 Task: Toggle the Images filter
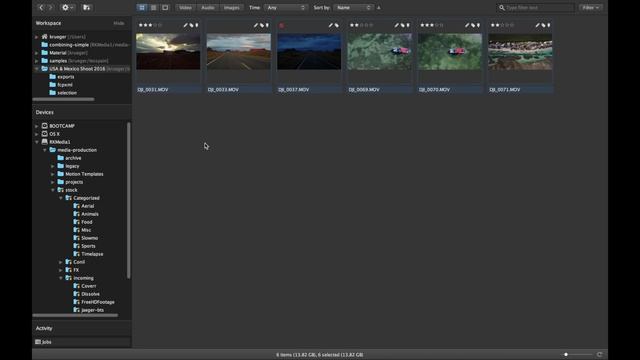click(x=231, y=8)
